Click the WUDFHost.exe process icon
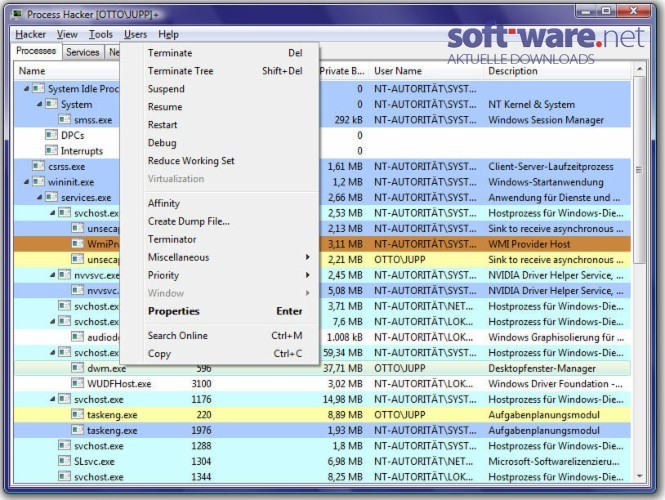665x500 pixels. tap(77, 383)
